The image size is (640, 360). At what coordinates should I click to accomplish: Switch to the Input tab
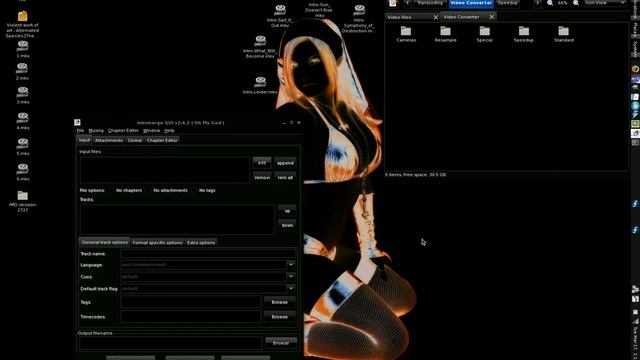coord(84,140)
